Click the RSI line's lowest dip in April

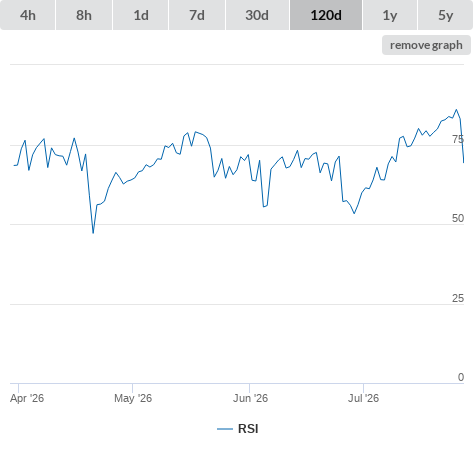coord(93,233)
